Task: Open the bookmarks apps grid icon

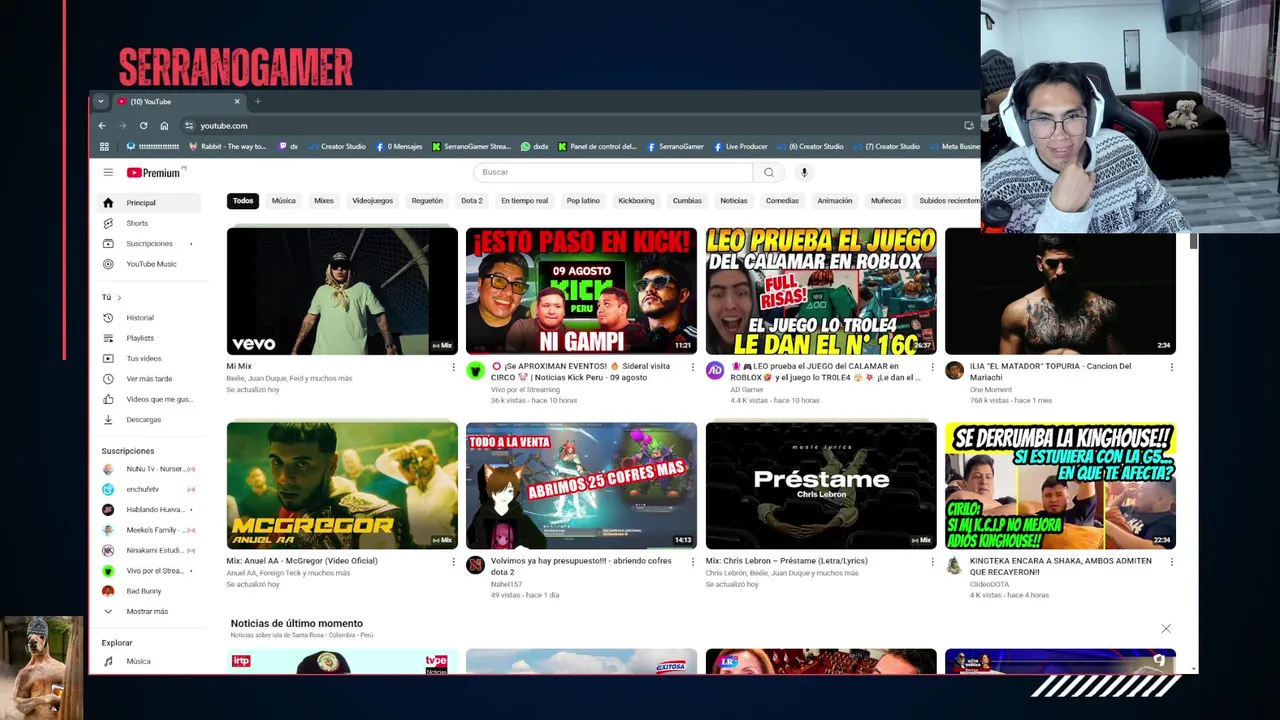Action: tap(104, 147)
